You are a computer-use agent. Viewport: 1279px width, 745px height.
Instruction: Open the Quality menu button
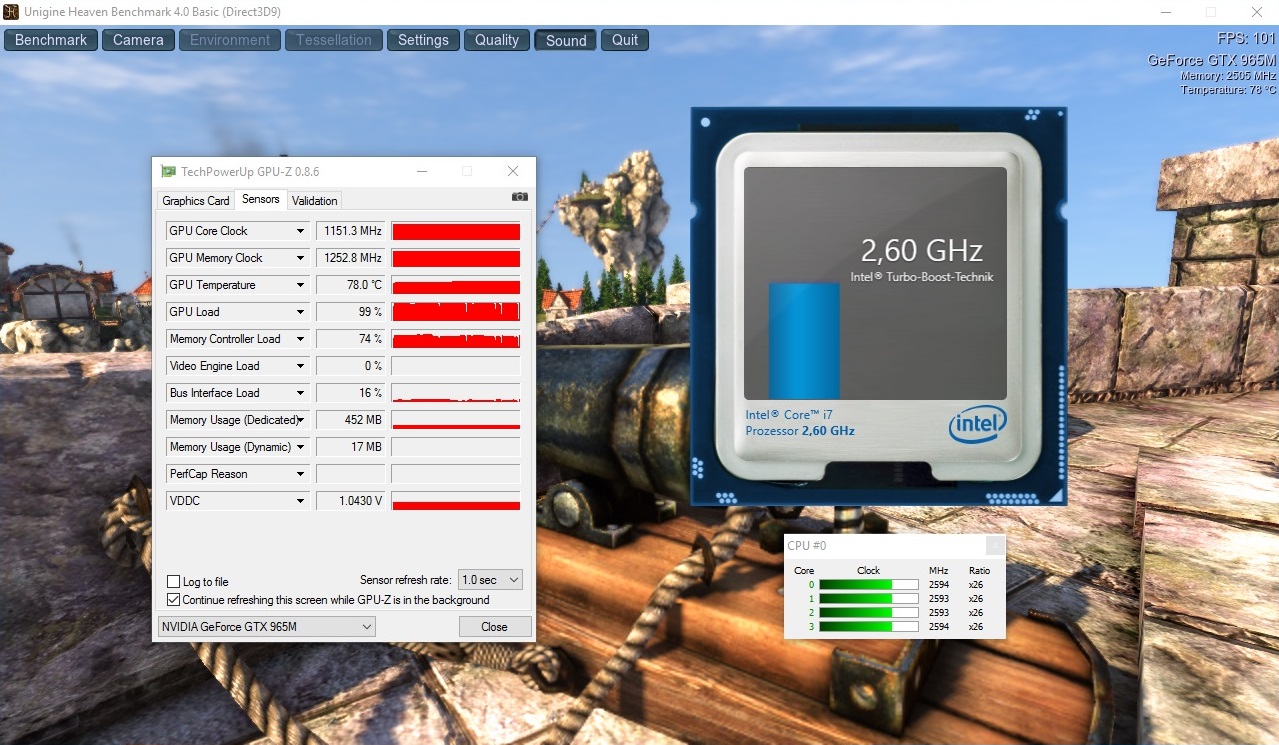(497, 40)
